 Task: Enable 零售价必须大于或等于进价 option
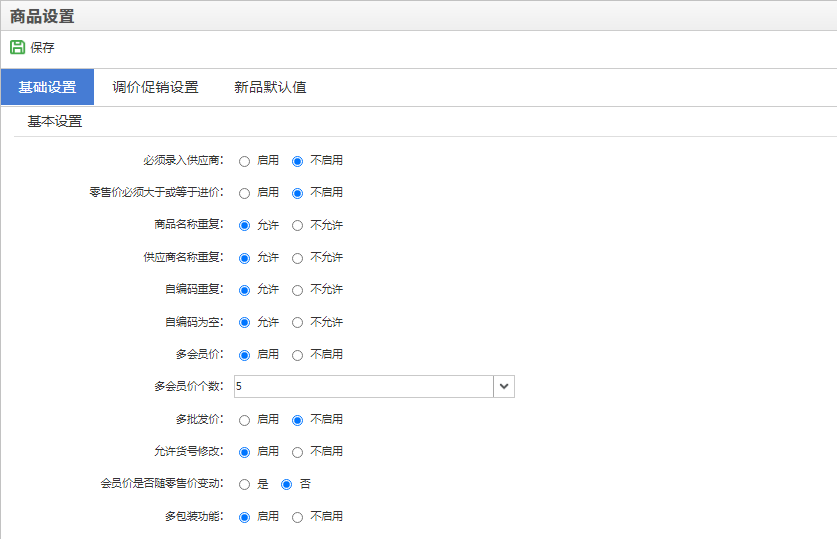[x=244, y=193]
